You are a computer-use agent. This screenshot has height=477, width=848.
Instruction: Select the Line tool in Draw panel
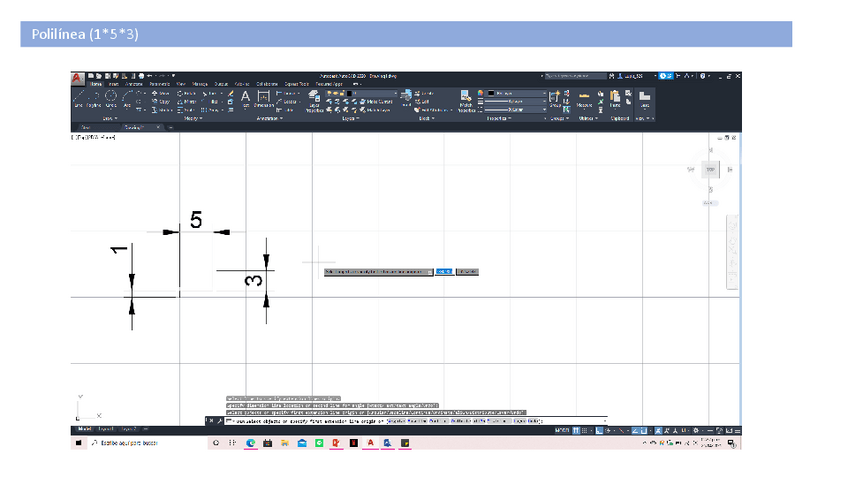pos(78,99)
